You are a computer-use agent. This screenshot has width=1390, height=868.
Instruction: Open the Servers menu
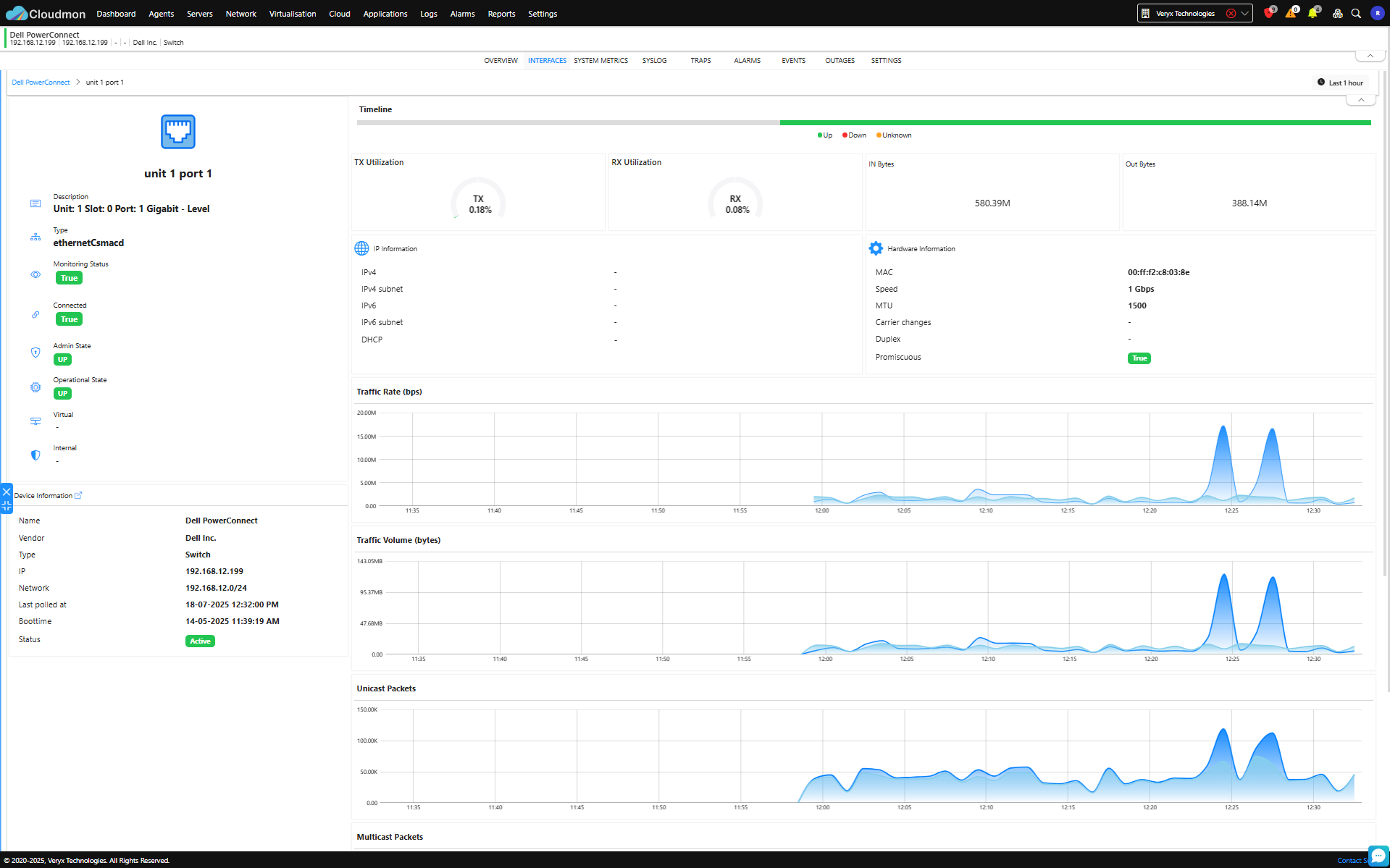point(200,14)
